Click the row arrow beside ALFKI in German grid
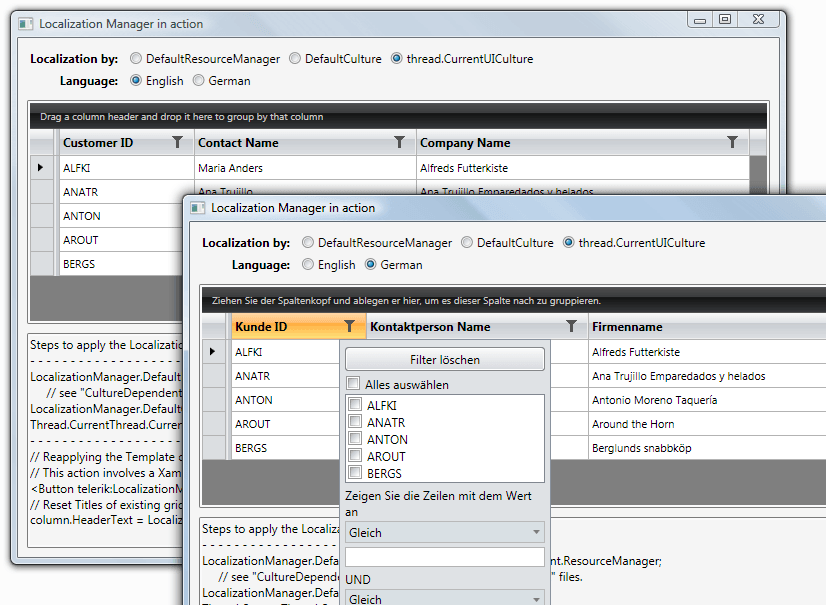The width and height of the screenshot is (826, 605). point(212,352)
